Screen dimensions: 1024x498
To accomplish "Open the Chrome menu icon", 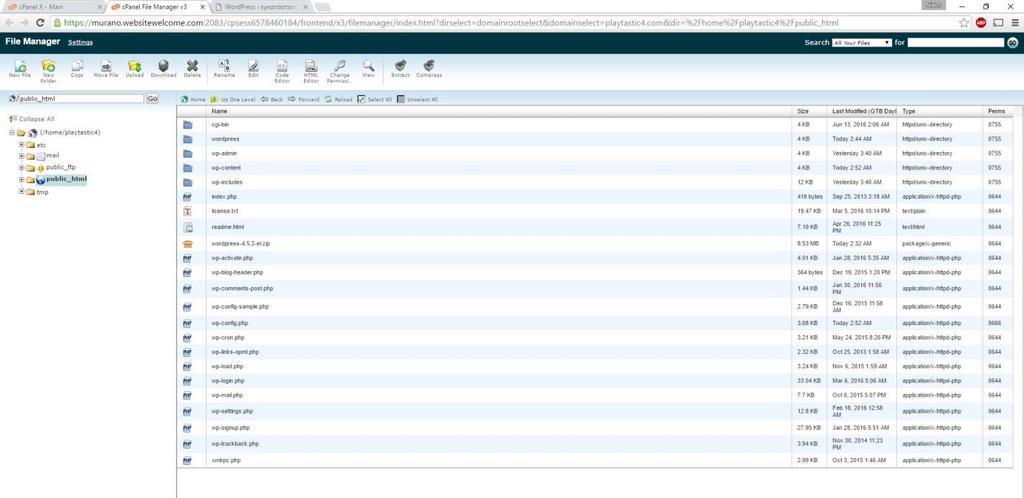I will point(1015,22).
